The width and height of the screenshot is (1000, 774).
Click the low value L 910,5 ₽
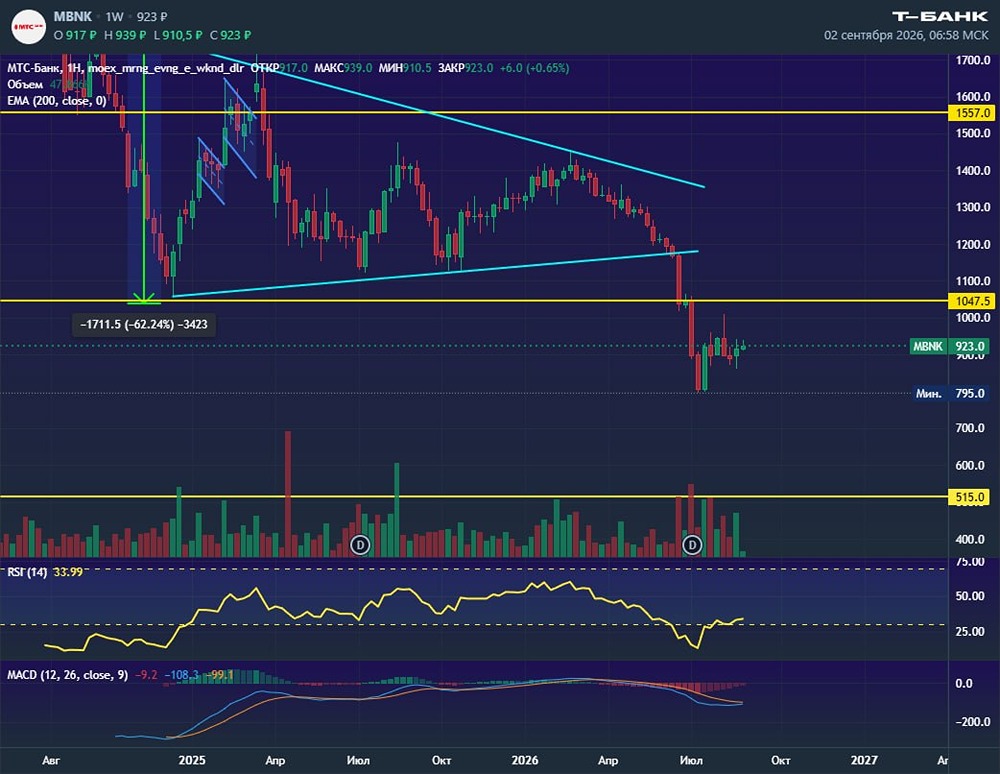click(x=178, y=35)
